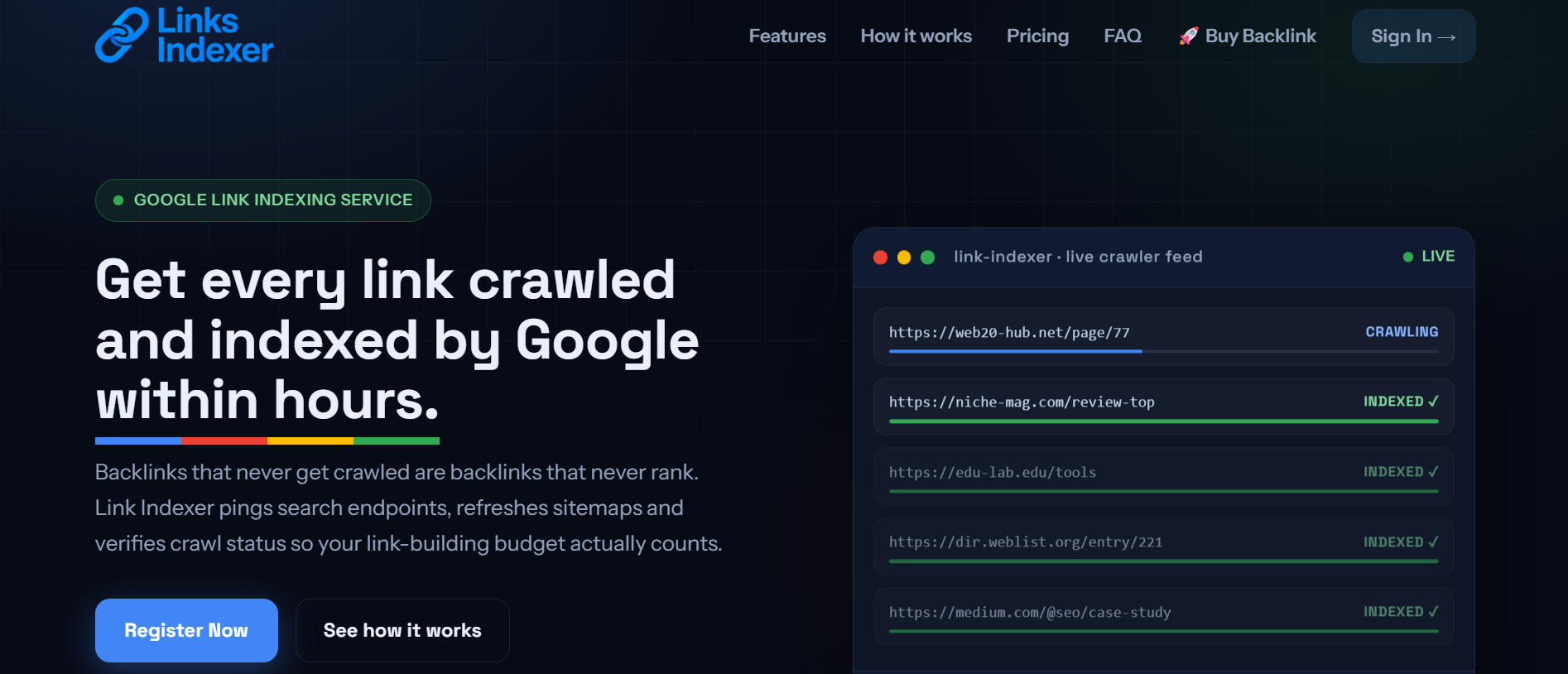Click the checkmark on medium.com INDEXED row
Viewport: 1568px width, 674px height.
click(1433, 611)
